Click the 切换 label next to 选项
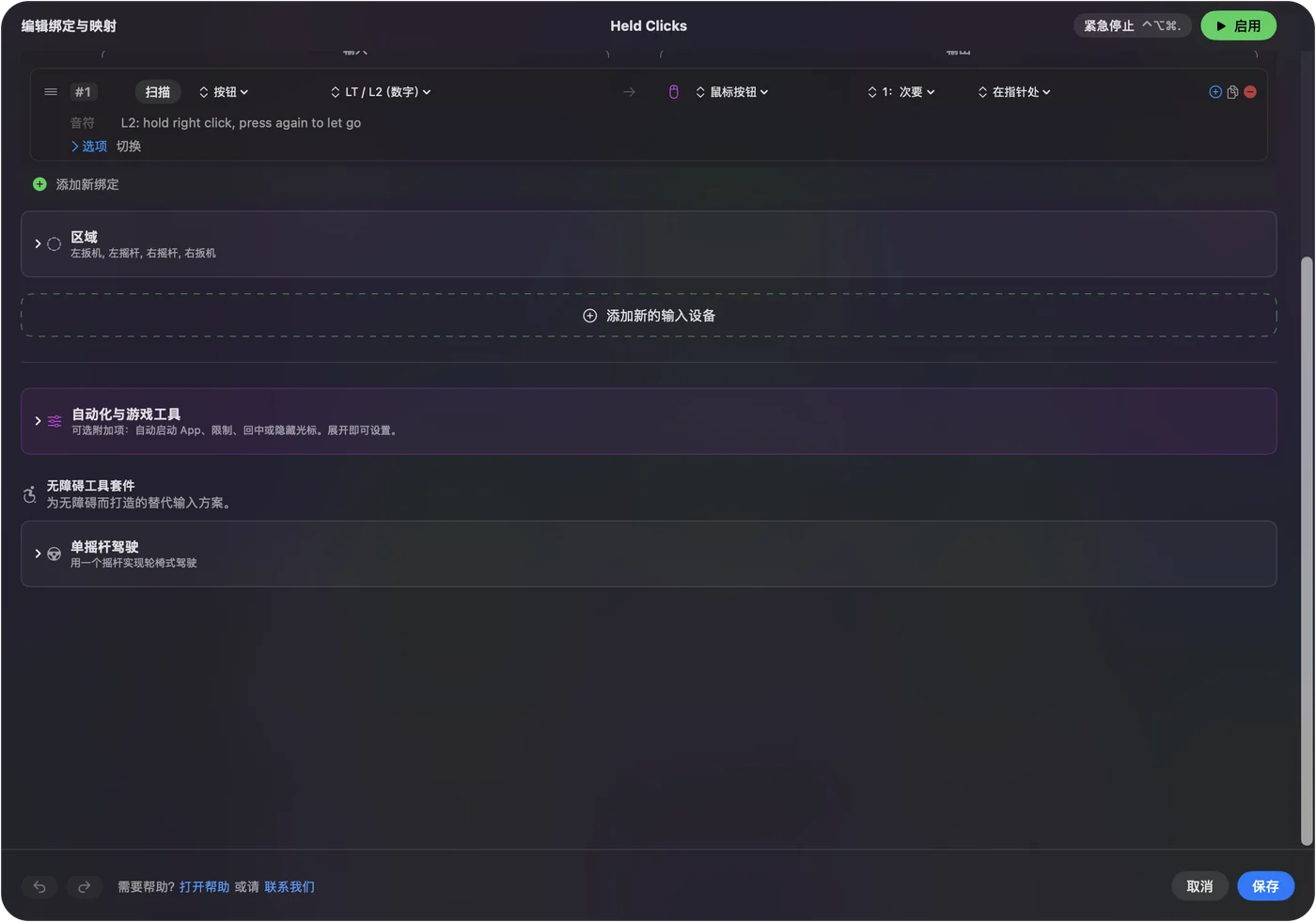 click(129, 147)
